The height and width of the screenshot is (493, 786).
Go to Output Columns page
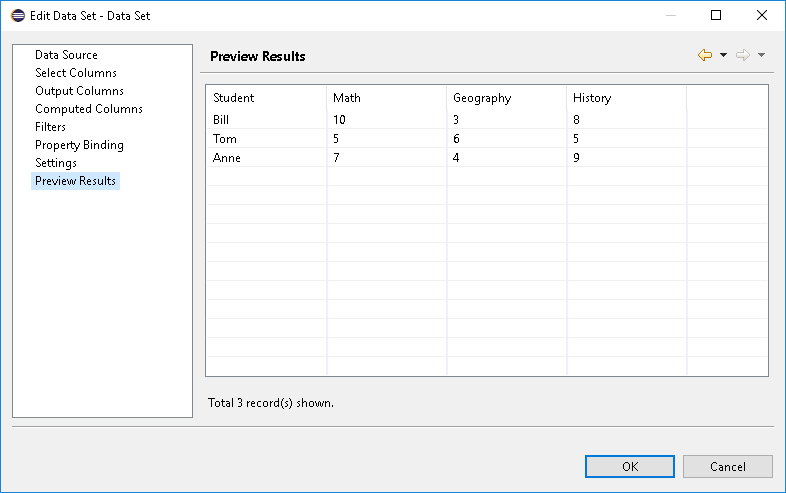pos(79,91)
